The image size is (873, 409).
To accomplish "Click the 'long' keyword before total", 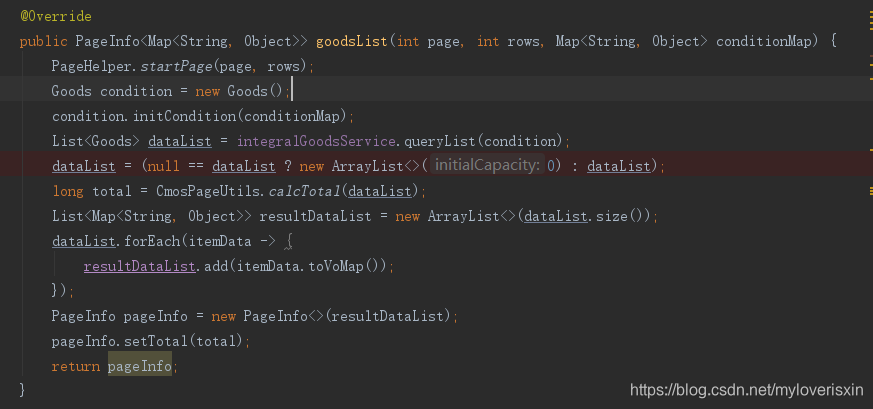I will tap(68, 191).
